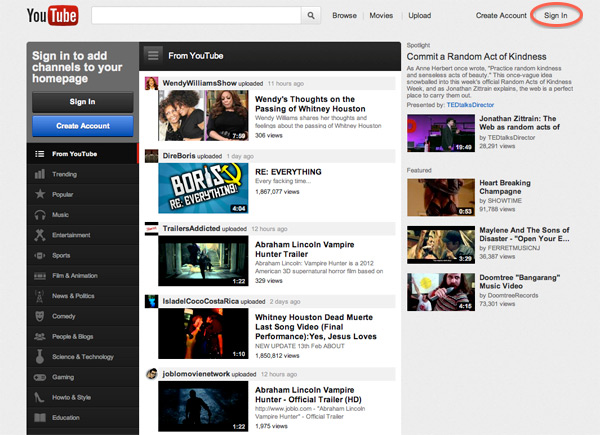Click the Gaming controller icon
The image size is (600, 435).
[x=40, y=377]
